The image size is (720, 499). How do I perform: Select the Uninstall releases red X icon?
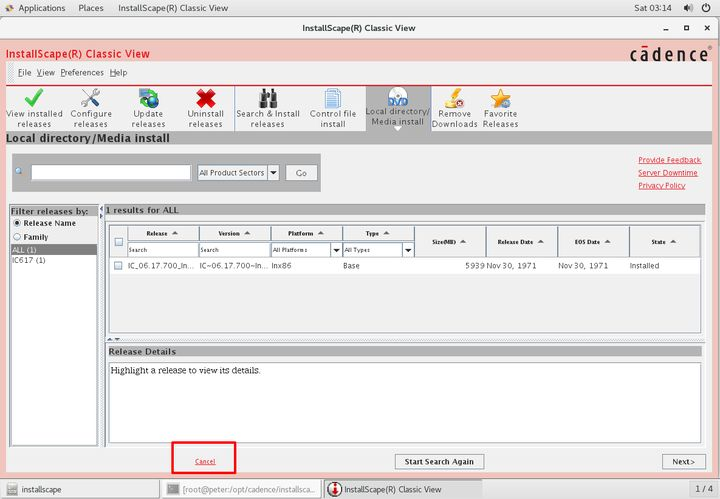(x=206, y=98)
